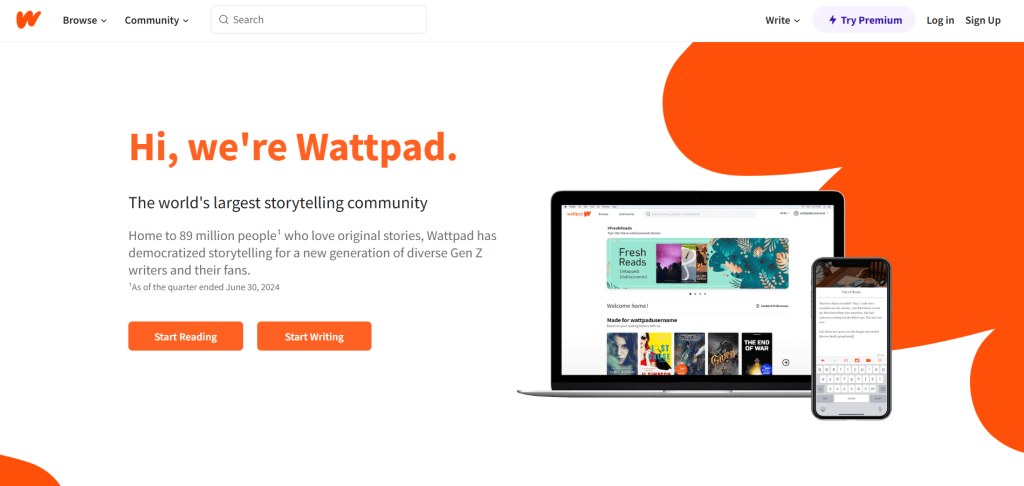
Task: Click the phone mockup image
Action: click(851, 338)
